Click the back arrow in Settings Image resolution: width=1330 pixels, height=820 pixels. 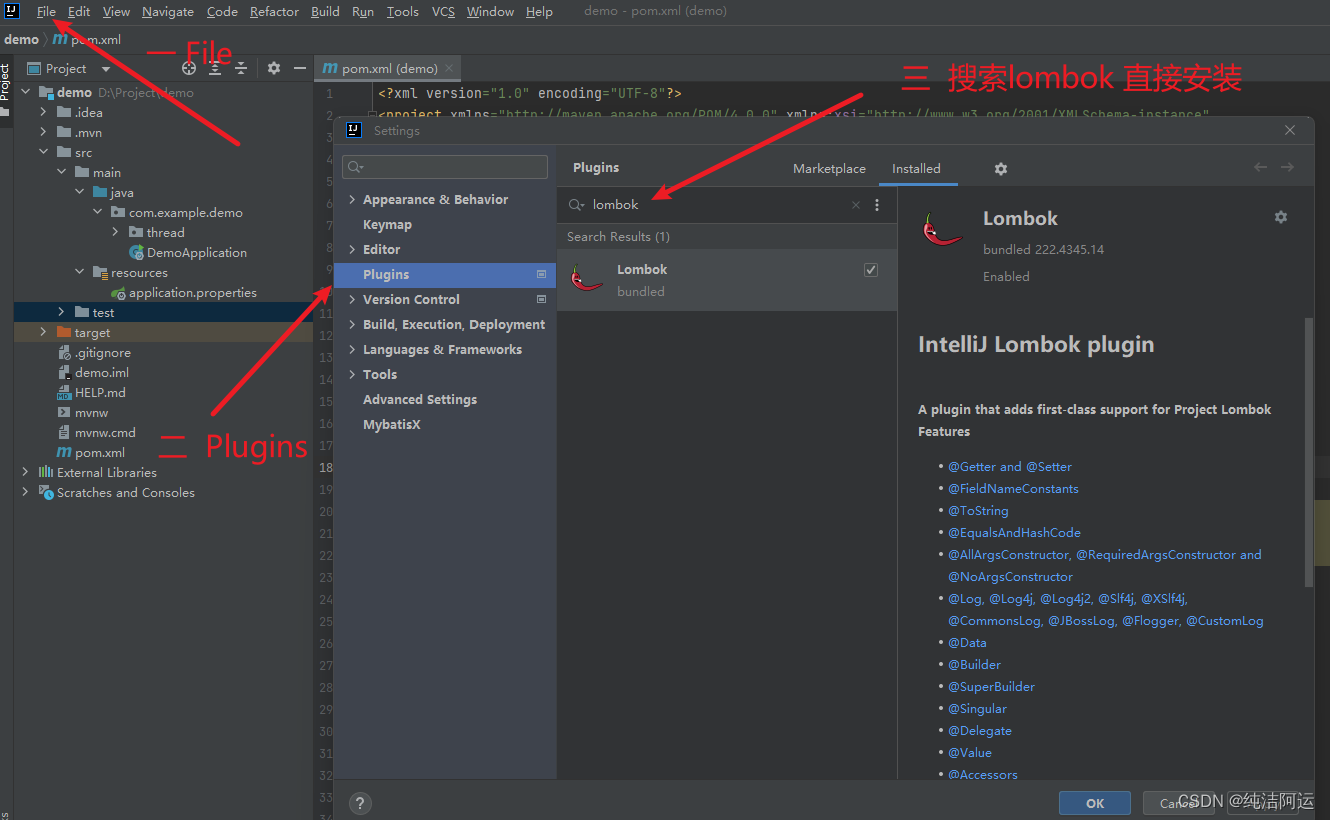[1260, 167]
